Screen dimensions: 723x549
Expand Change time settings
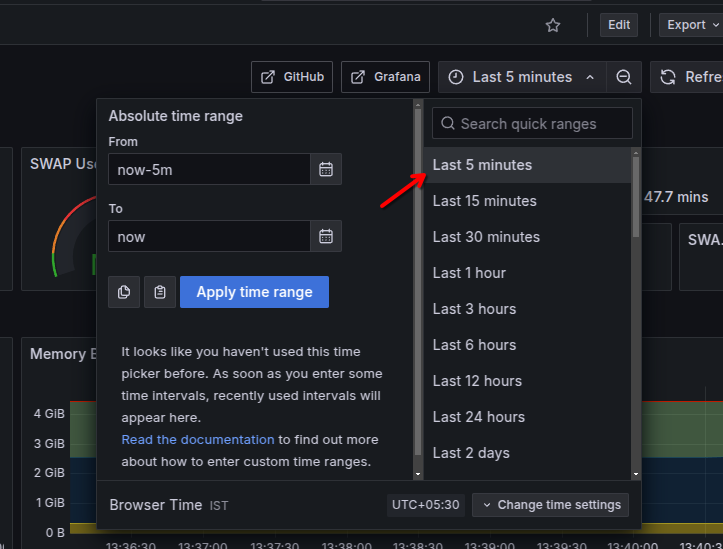pyautogui.click(x=551, y=505)
